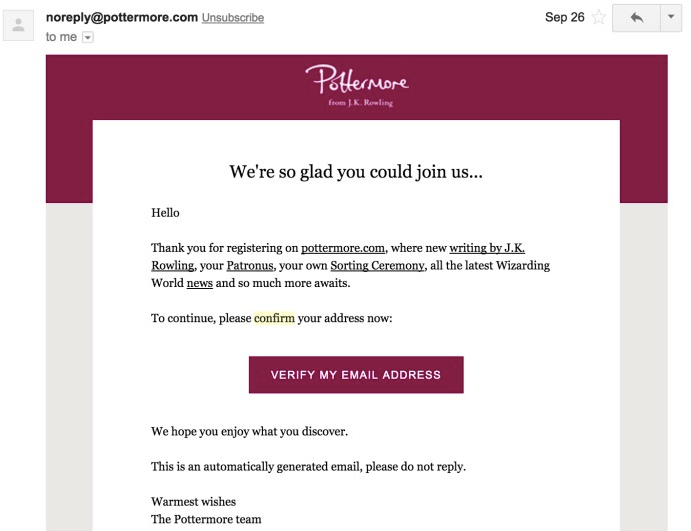The height and width of the screenshot is (531, 691).
Task: Open the pottermore.com link
Action: (343, 248)
